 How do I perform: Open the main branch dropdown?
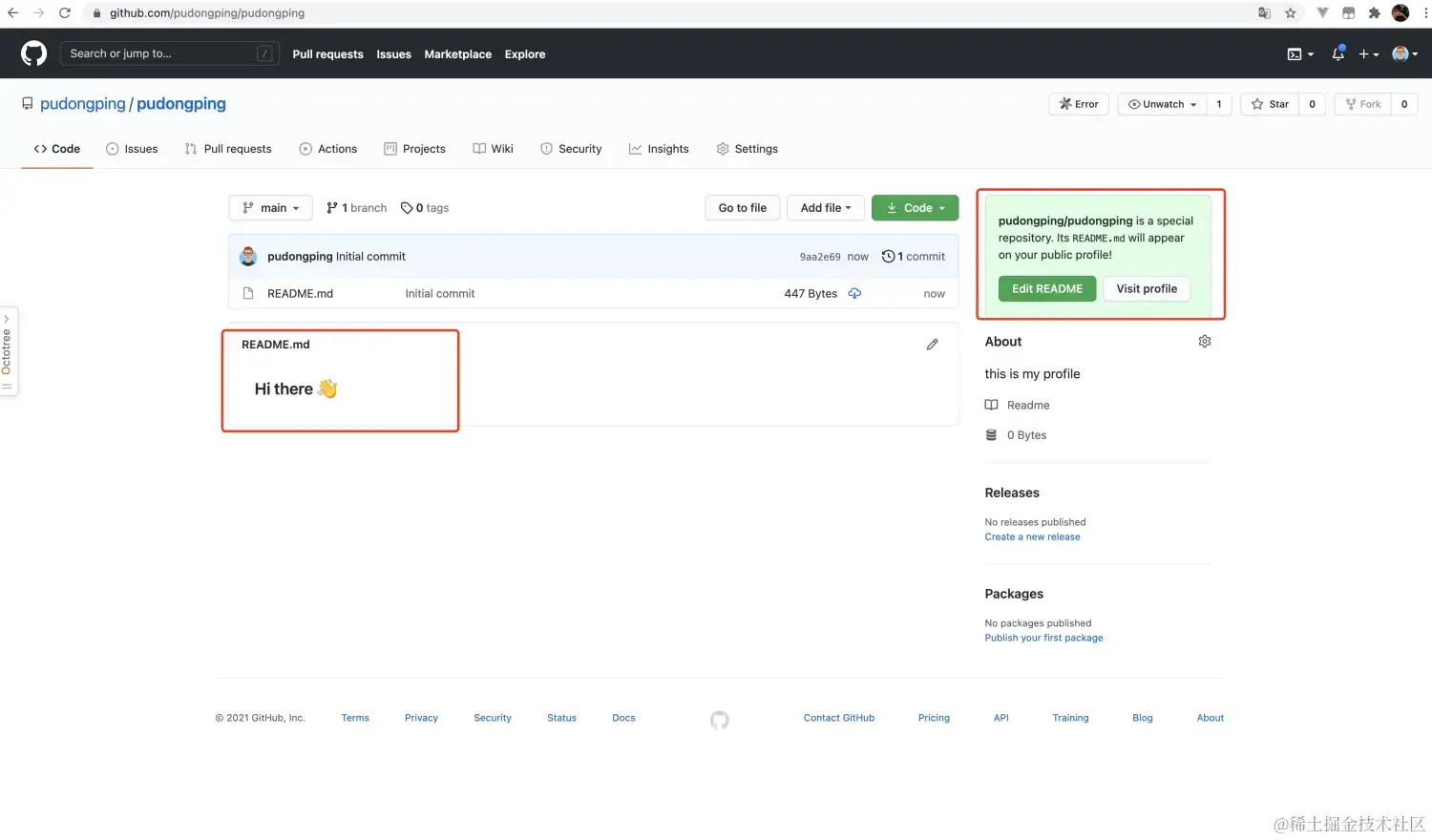click(270, 207)
